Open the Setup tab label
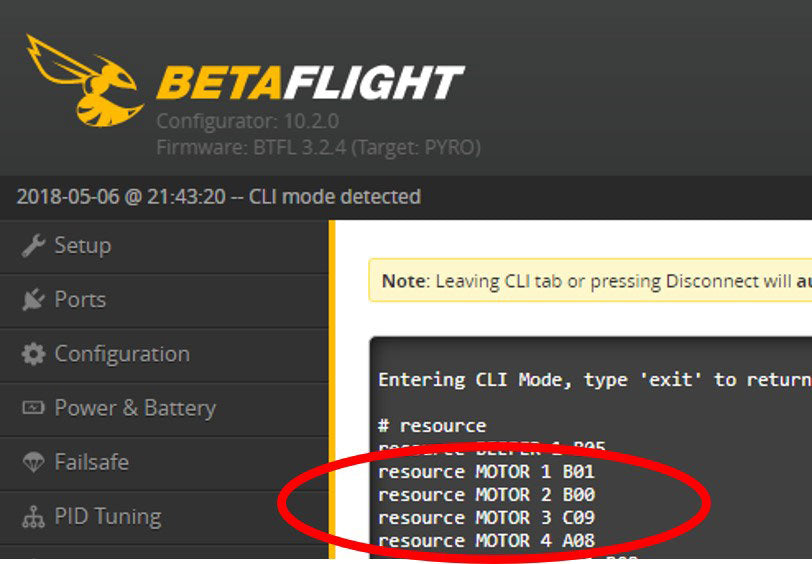This screenshot has width=812, height=564. pyautogui.click(x=82, y=246)
